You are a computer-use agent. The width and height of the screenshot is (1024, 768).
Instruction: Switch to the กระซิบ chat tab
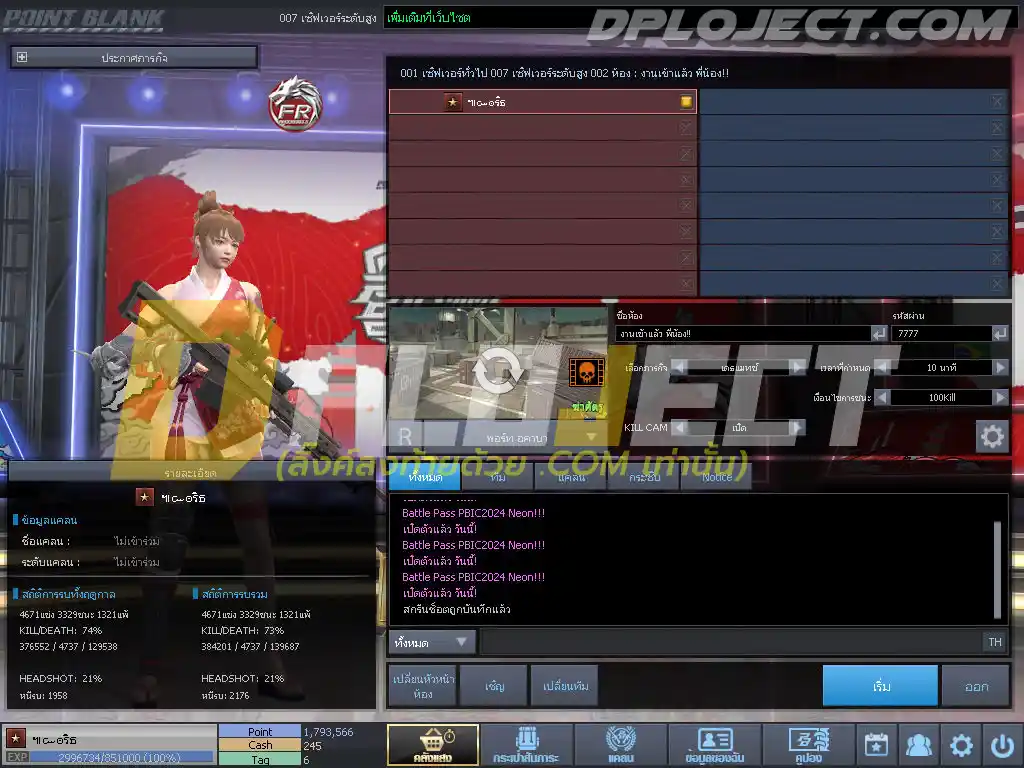coord(644,477)
